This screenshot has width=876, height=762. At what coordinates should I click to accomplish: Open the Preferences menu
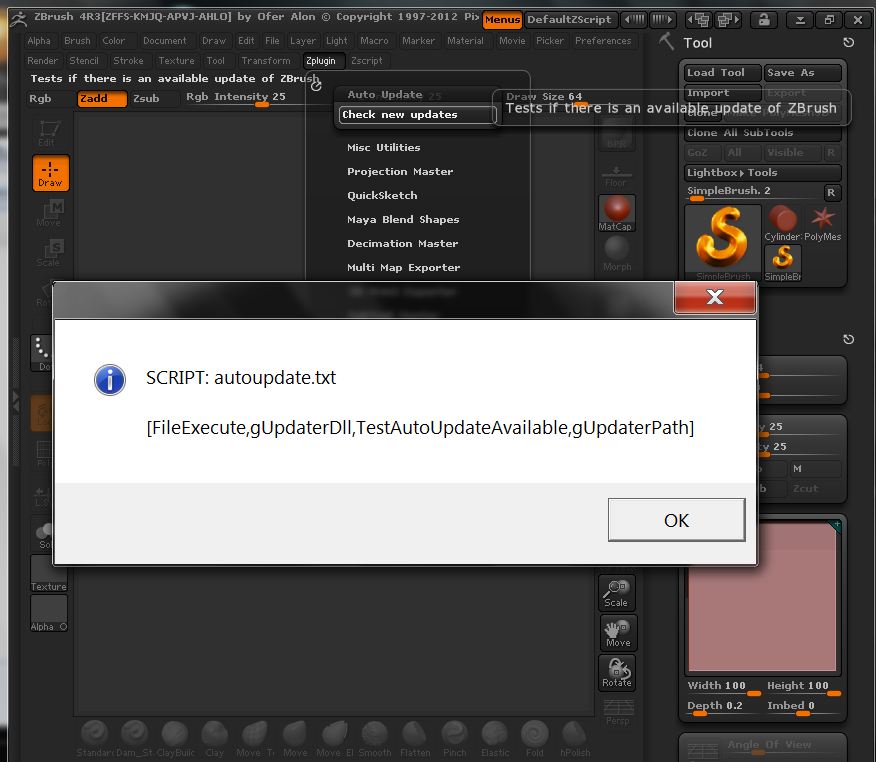point(603,41)
